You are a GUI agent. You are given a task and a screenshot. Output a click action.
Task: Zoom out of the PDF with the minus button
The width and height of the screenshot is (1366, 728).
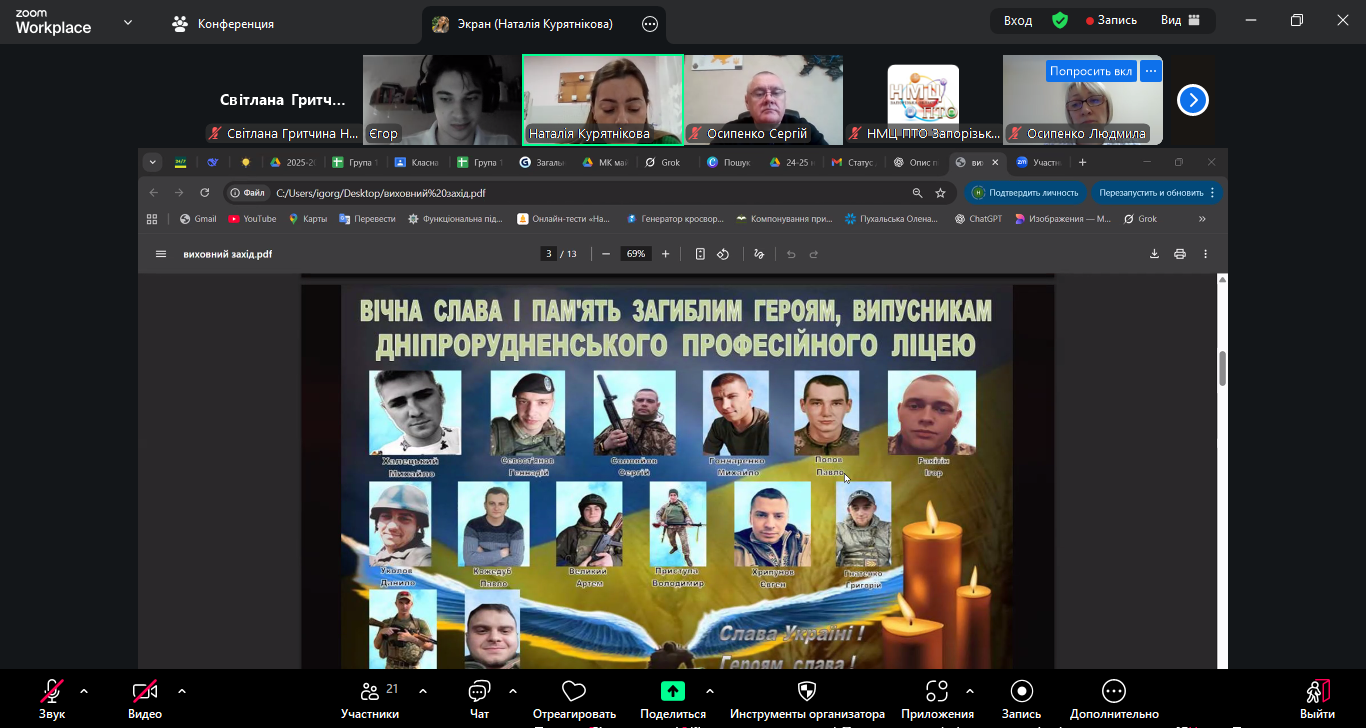[606, 254]
